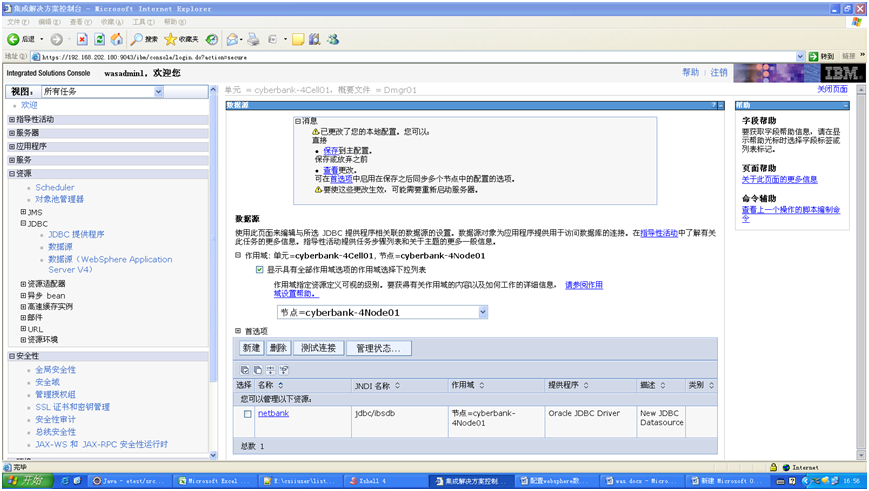The image size is (869, 491).
Task: Expand the 应用程序 section
Action: pos(12,146)
